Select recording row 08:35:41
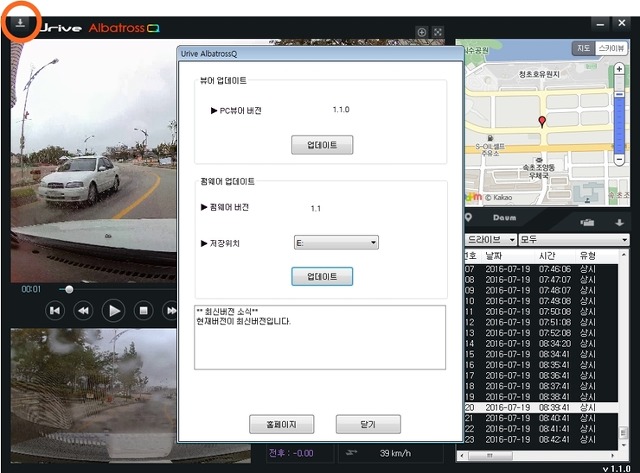Image resolution: width=640 pixels, height=473 pixels. pyautogui.click(x=541, y=364)
